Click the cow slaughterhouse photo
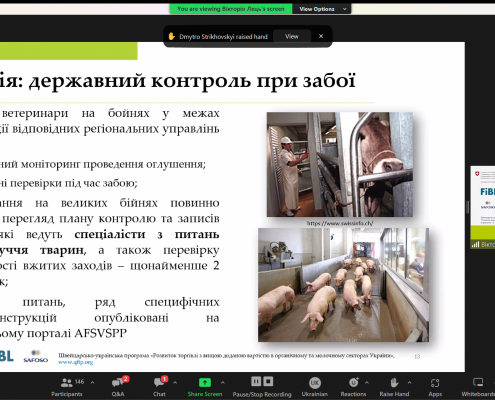The width and height of the screenshot is (495, 400). point(340,164)
